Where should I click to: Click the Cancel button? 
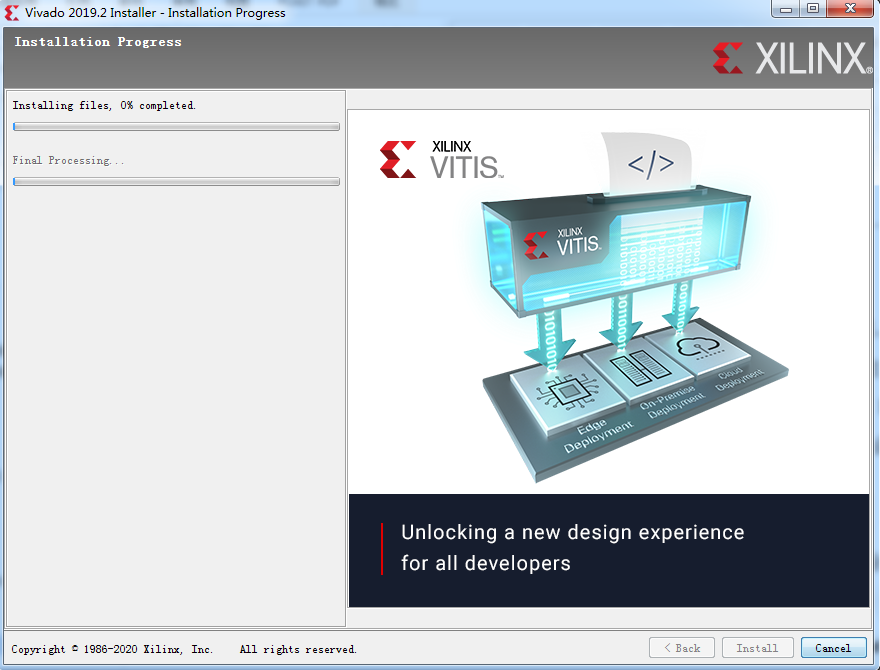pyautogui.click(x=833, y=648)
